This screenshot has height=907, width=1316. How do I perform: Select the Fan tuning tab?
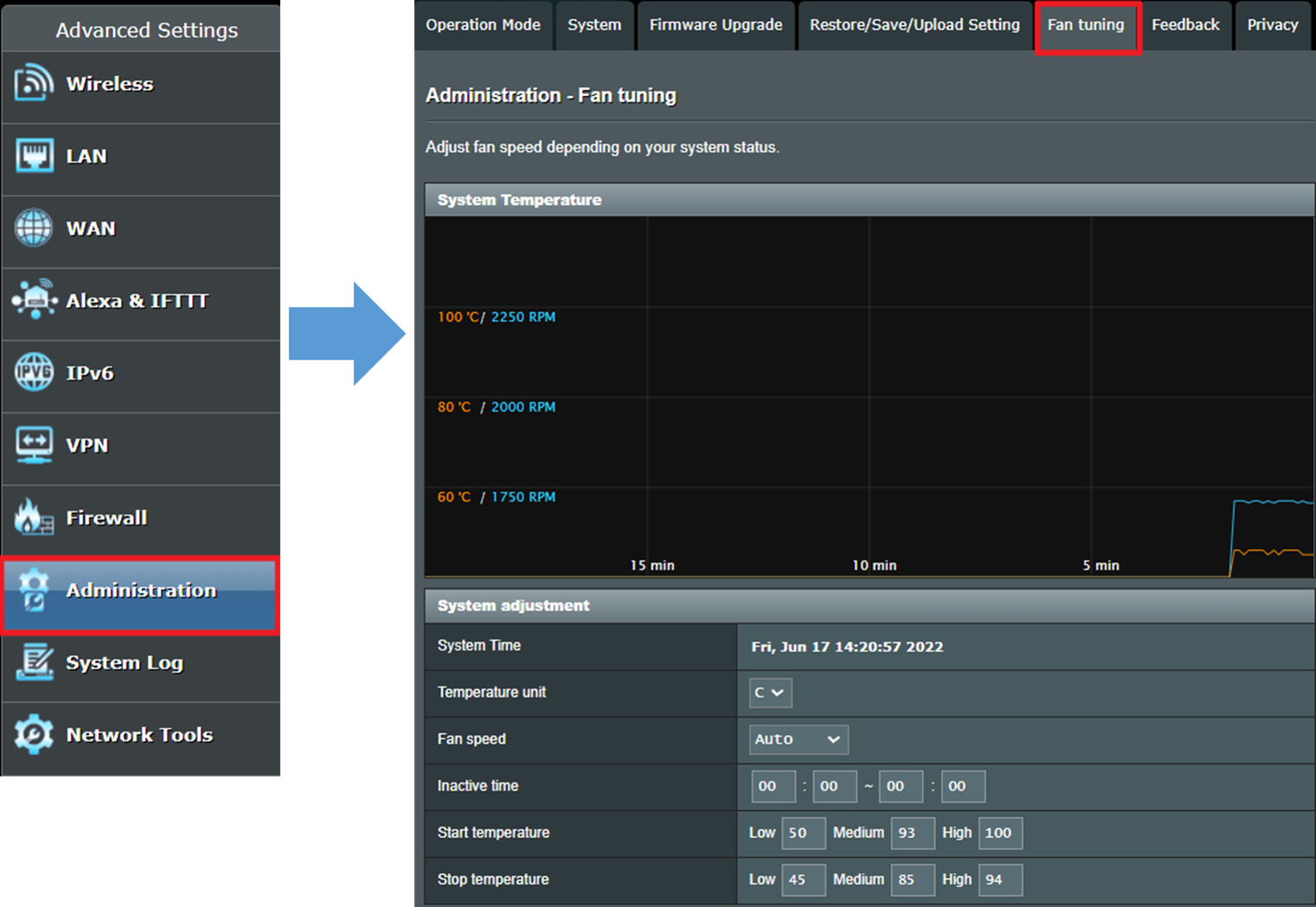click(x=1087, y=26)
